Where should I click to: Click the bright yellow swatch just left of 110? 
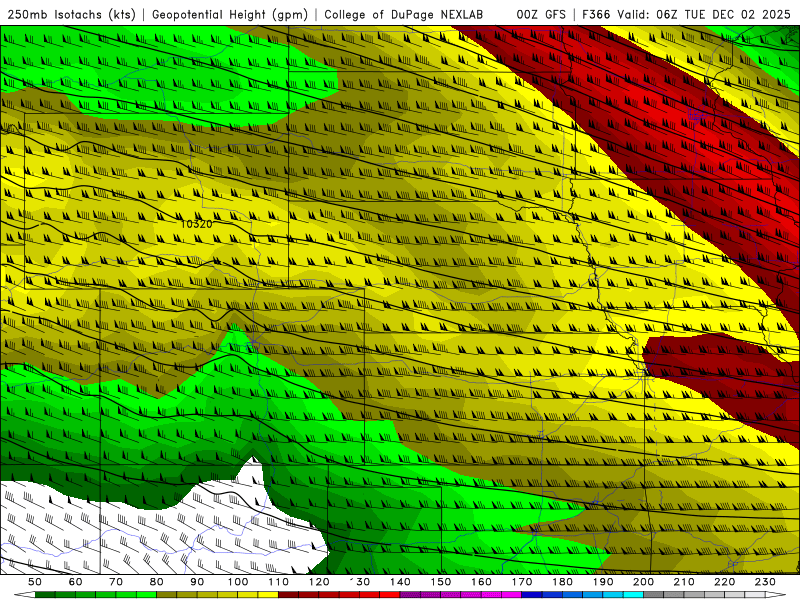click(268, 595)
